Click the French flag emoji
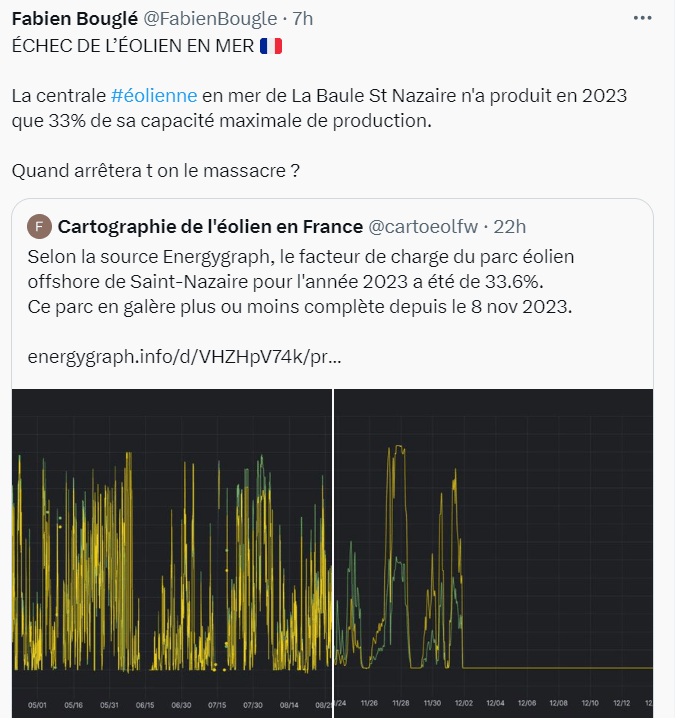 coord(271,46)
